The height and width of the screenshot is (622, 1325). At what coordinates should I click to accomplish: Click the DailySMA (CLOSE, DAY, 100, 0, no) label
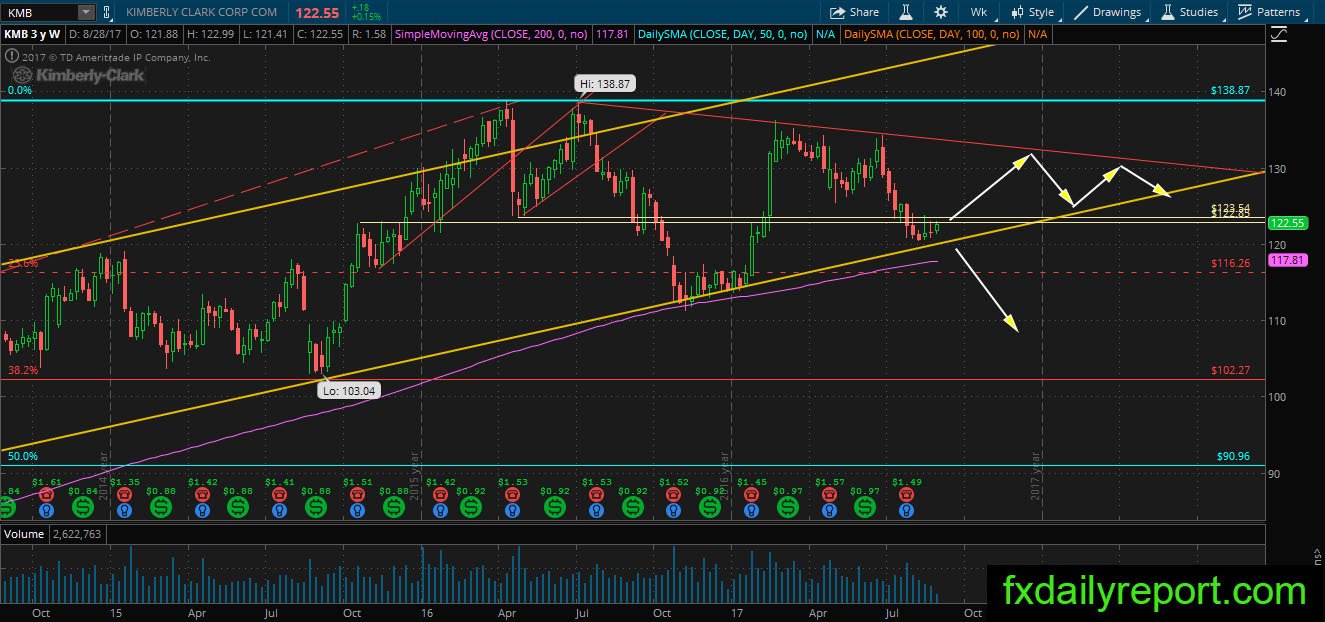pos(931,34)
